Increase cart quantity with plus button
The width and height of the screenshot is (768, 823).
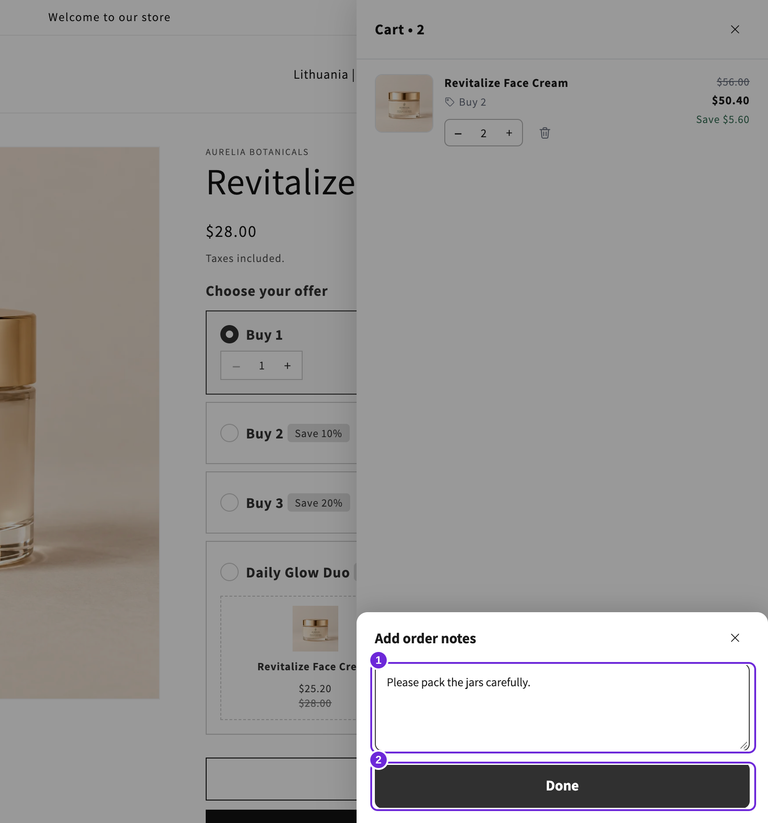[509, 133]
